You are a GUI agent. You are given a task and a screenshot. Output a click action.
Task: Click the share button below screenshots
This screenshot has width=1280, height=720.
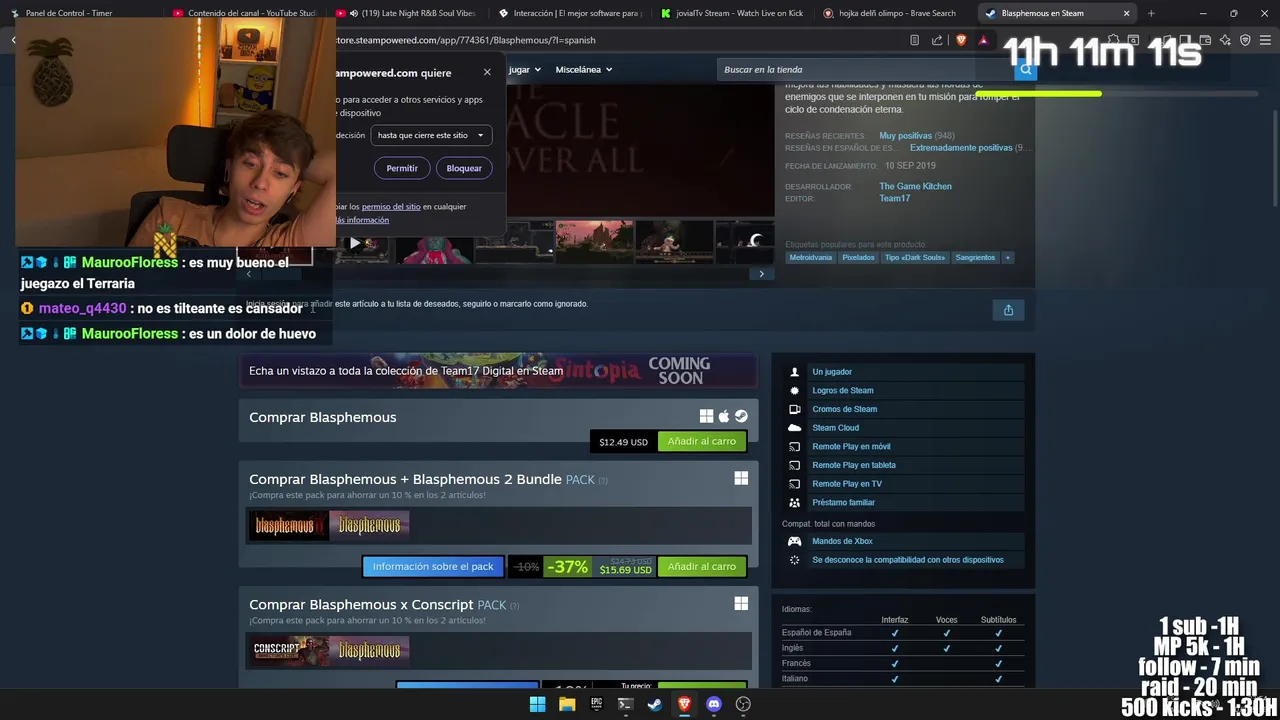coord(1008,310)
